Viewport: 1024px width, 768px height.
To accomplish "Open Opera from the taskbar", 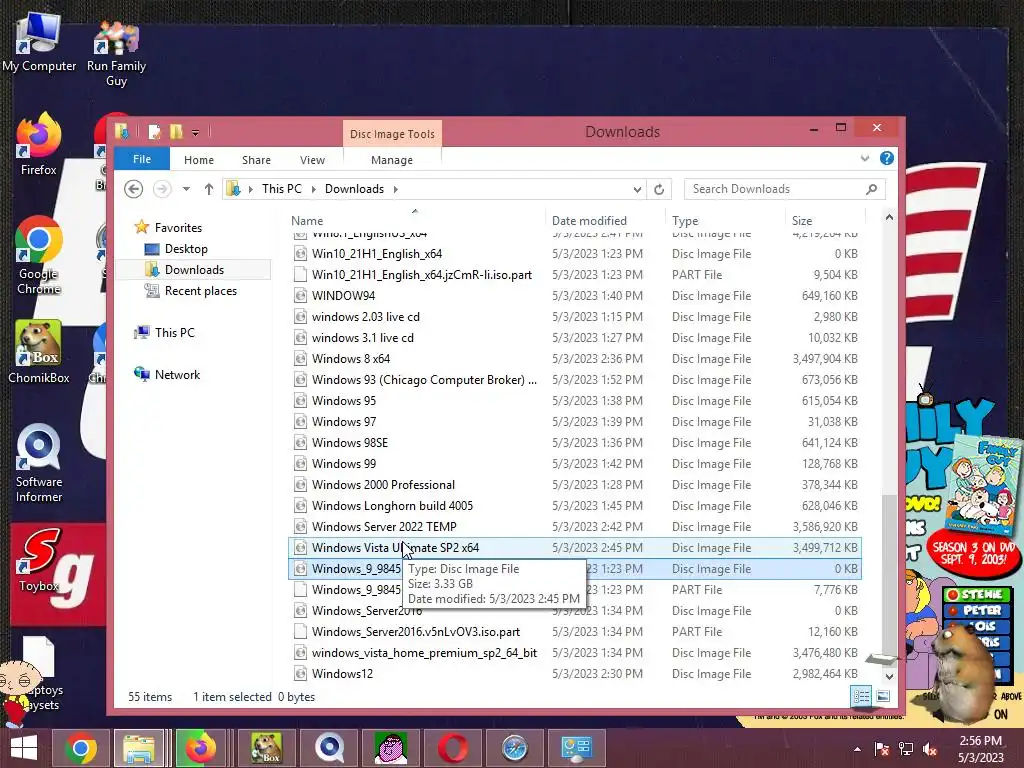I will coord(453,748).
